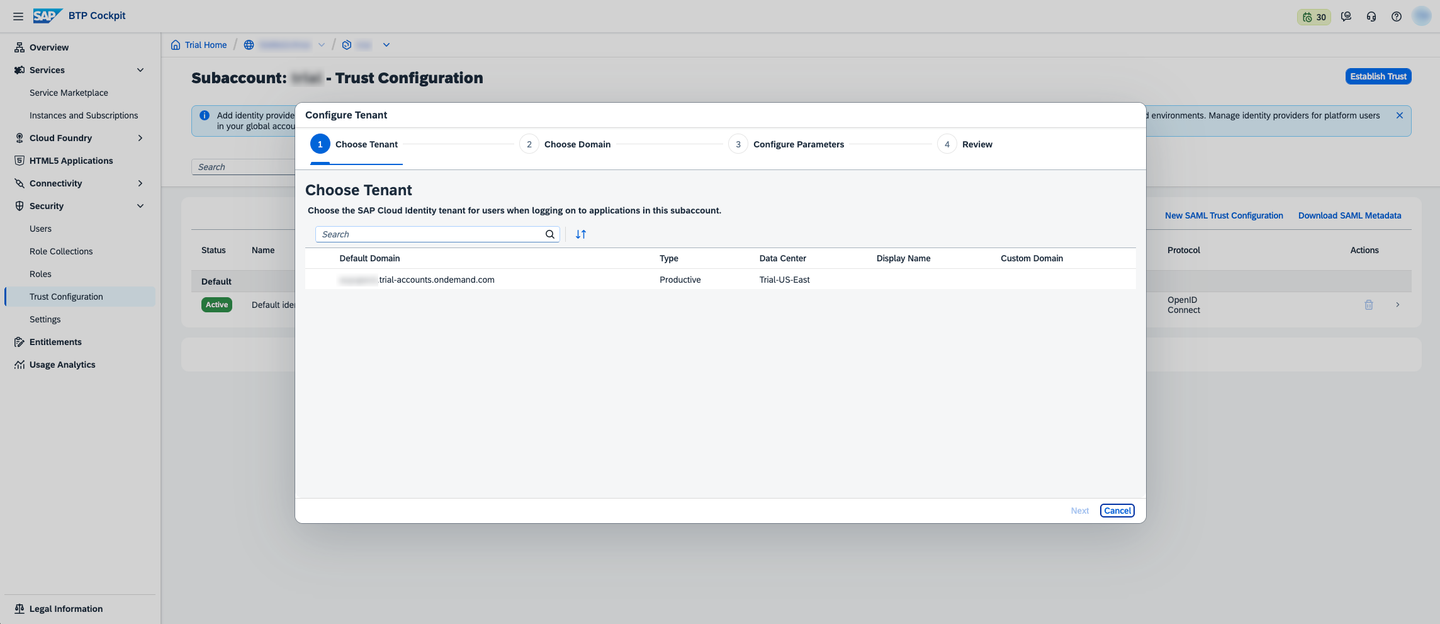Screen dimensions: 1440x624
Task: Expand the Connectivity section chevron
Action: click(140, 183)
